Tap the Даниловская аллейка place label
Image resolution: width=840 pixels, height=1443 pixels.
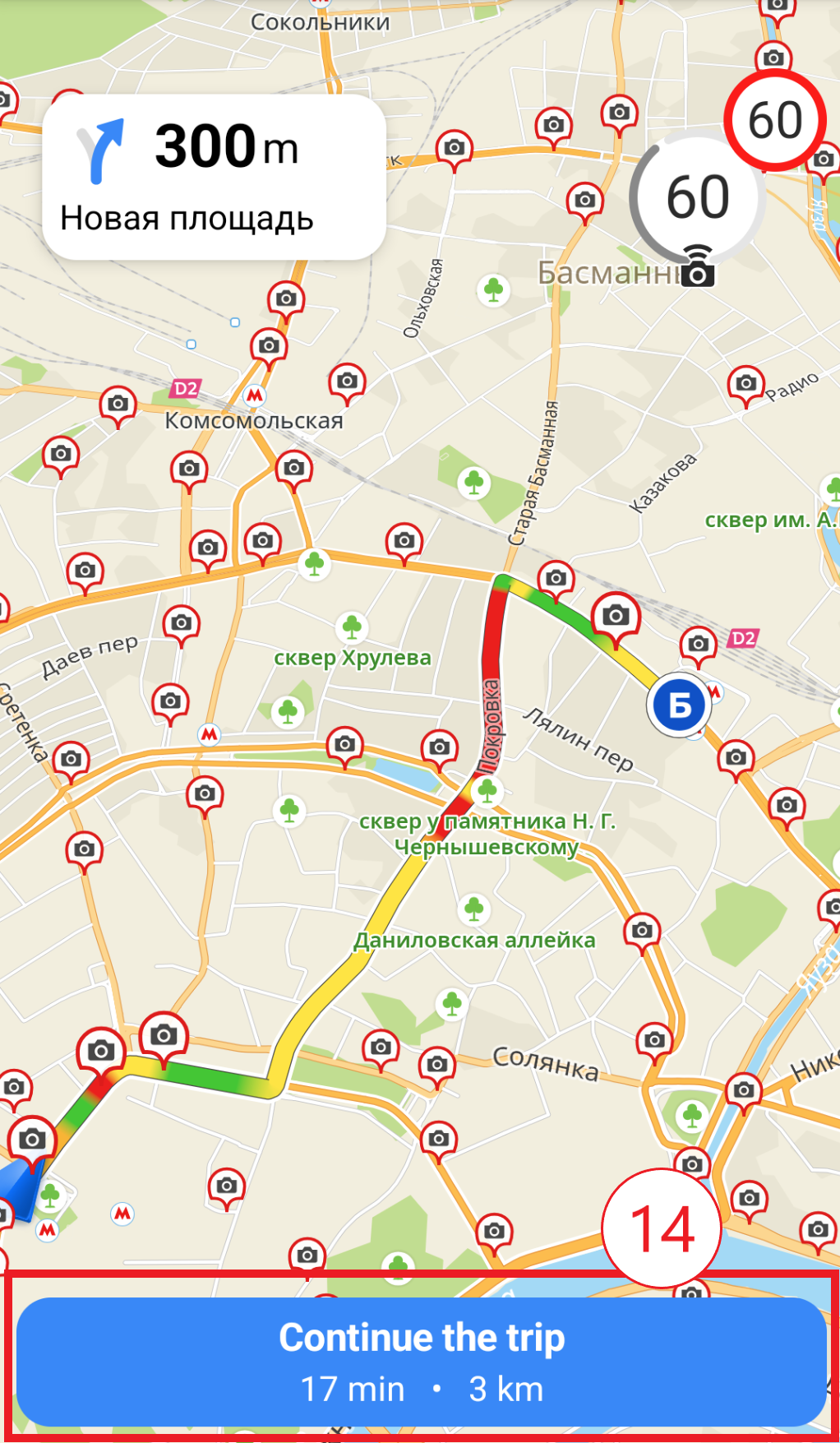point(474,940)
